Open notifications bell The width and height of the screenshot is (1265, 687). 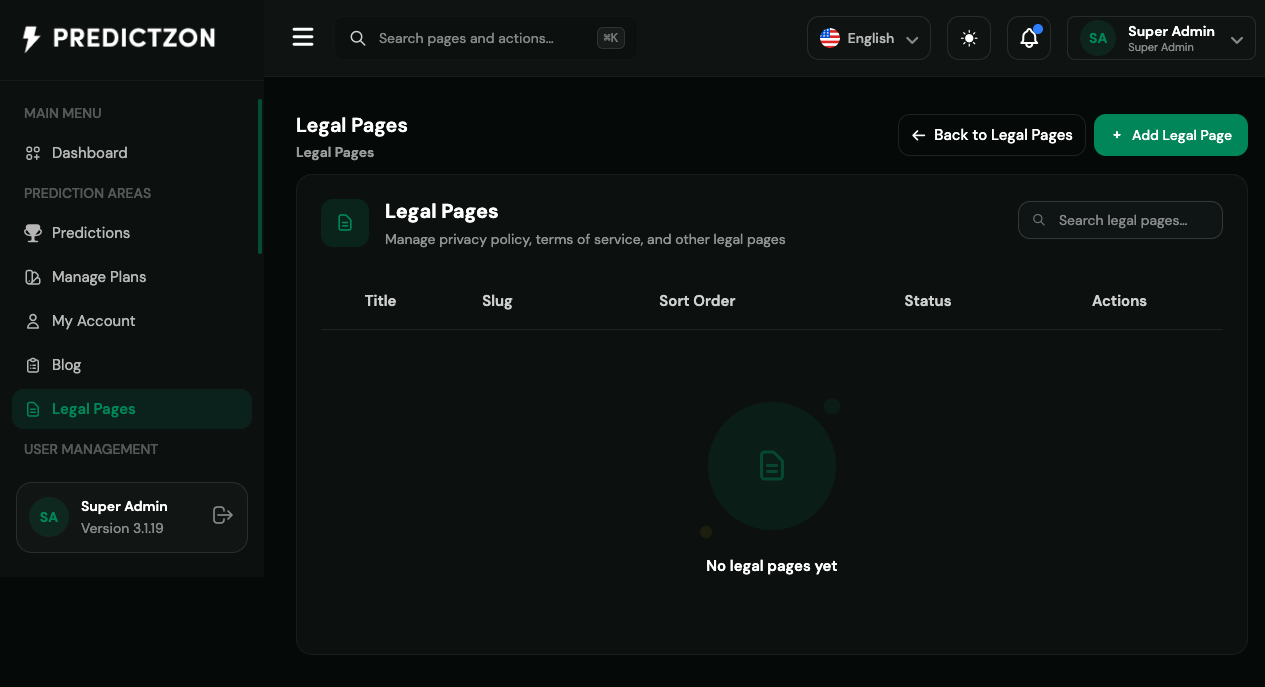(x=1029, y=38)
